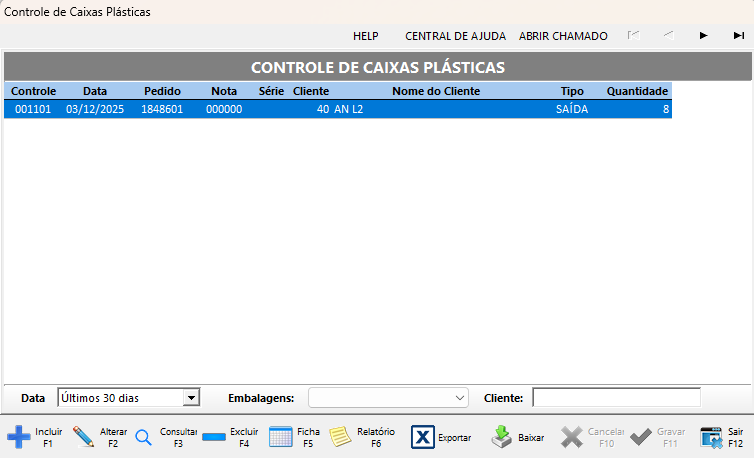Click the Alterar pencil icon
The image size is (754, 458).
(84, 437)
